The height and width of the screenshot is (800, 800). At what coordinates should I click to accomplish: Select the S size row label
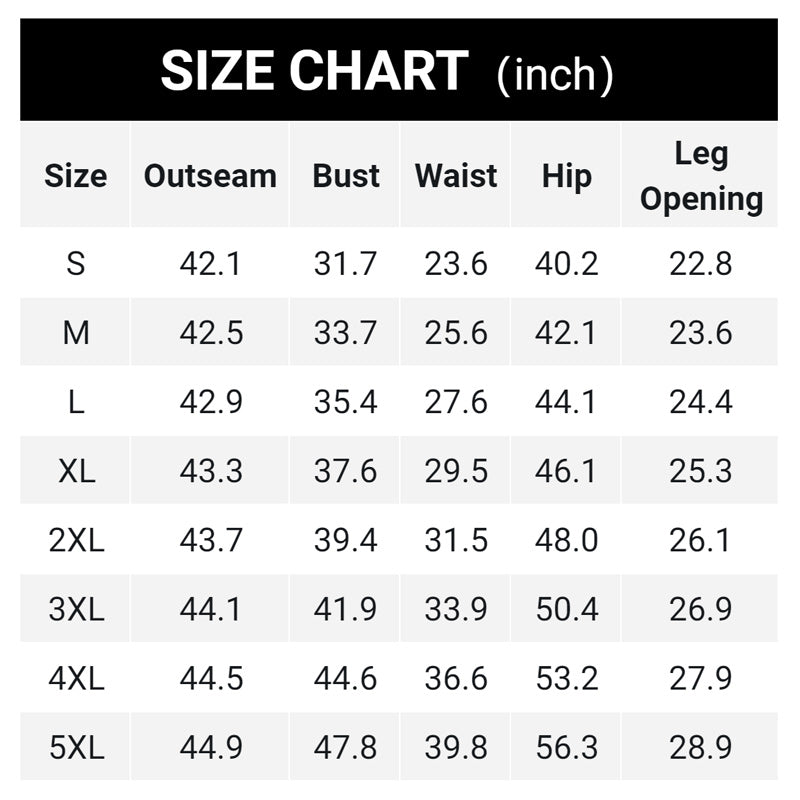[x=76, y=264]
